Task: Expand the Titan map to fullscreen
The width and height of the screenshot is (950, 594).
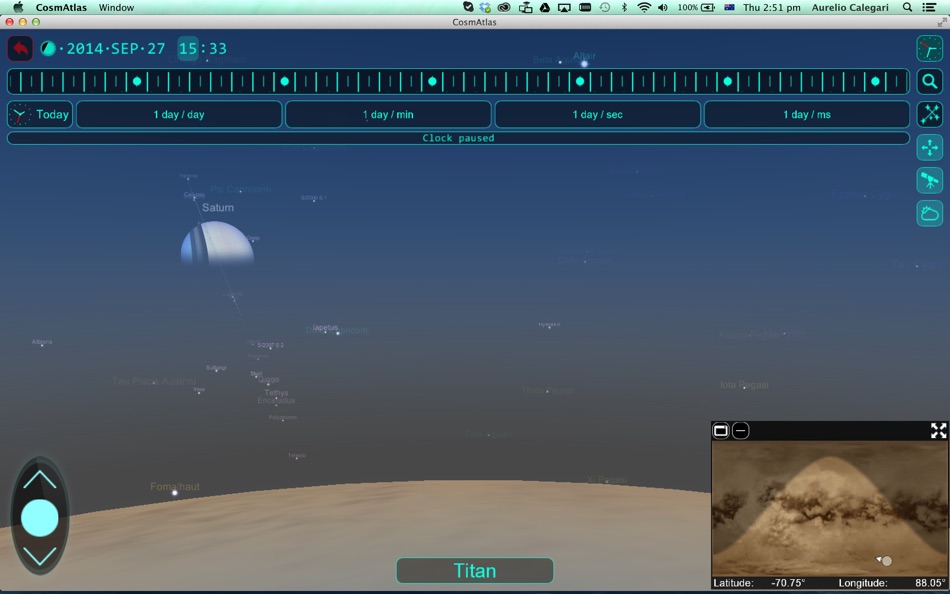Action: [x=938, y=431]
